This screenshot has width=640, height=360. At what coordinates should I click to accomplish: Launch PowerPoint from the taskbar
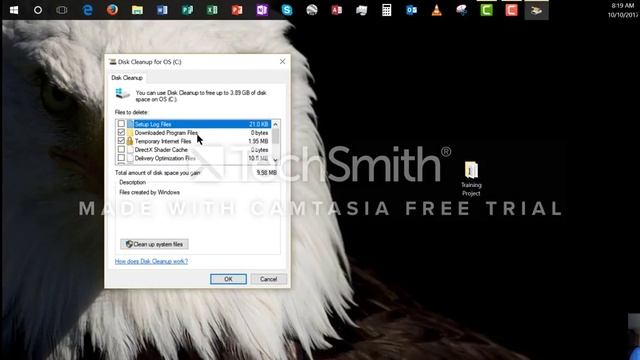[x=237, y=10]
